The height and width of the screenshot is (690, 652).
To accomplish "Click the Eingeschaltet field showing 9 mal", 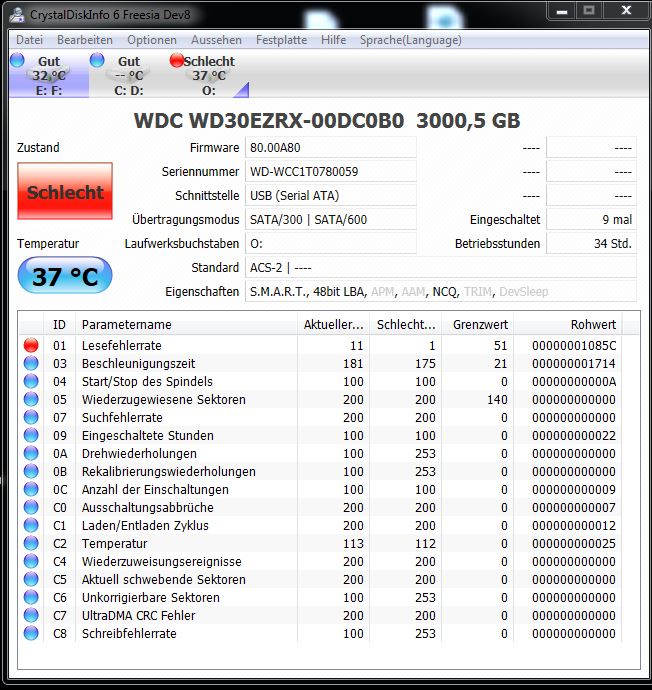I will pyautogui.click(x=591, y=220).
